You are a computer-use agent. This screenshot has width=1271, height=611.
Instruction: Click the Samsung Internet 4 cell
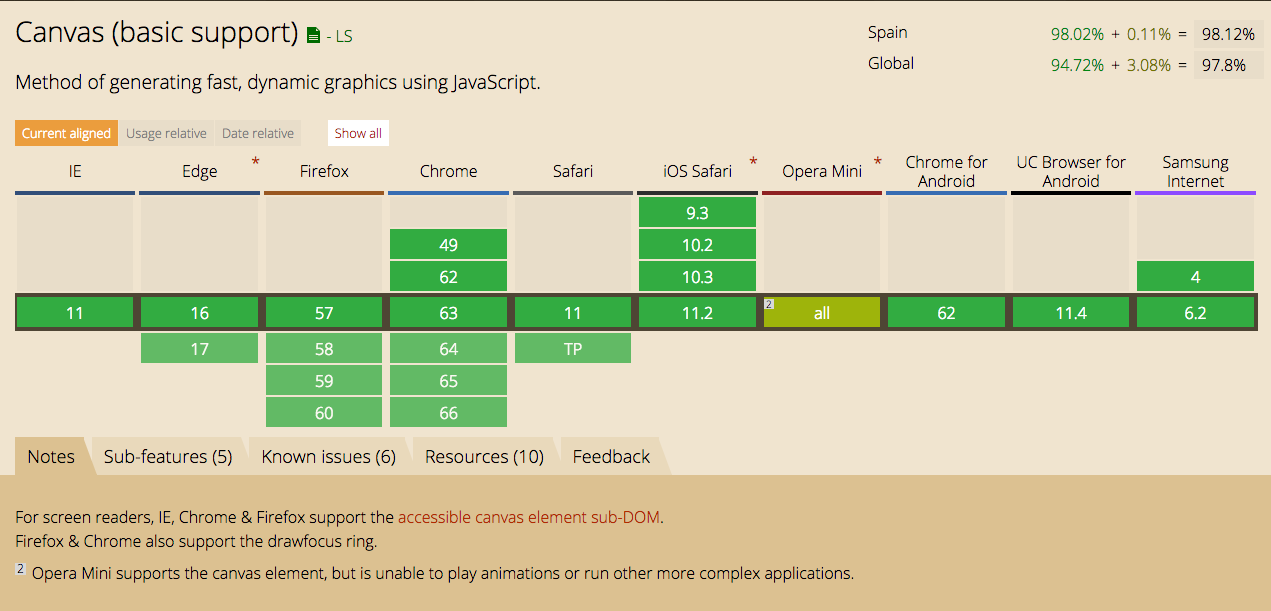coord(1195,277)
